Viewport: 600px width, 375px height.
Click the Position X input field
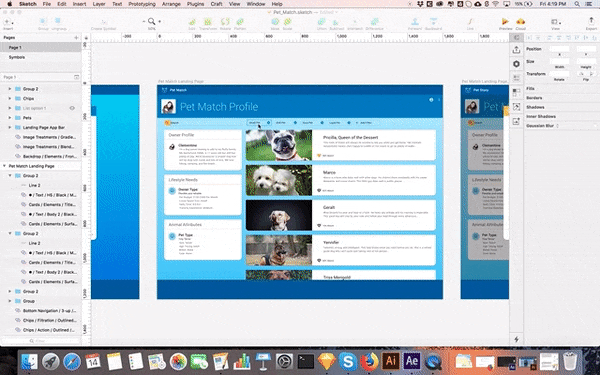(559, 49)
